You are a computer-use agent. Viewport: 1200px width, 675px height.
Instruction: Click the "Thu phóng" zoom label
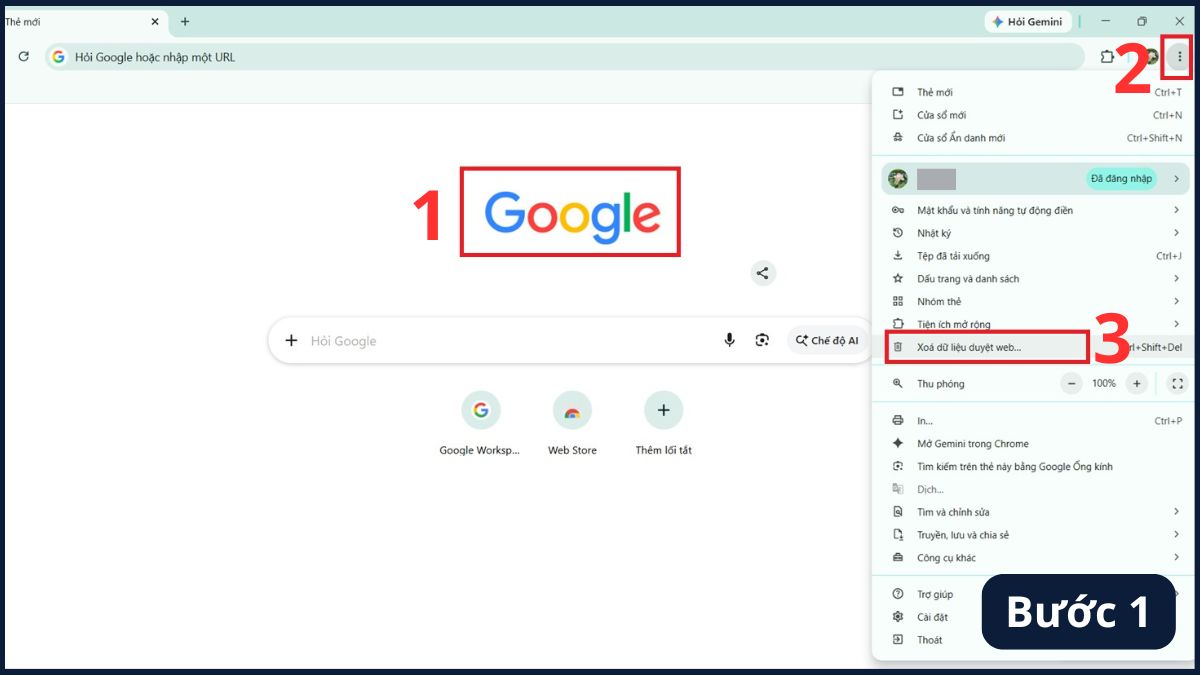pyautogui.click(x=941, y=384)
